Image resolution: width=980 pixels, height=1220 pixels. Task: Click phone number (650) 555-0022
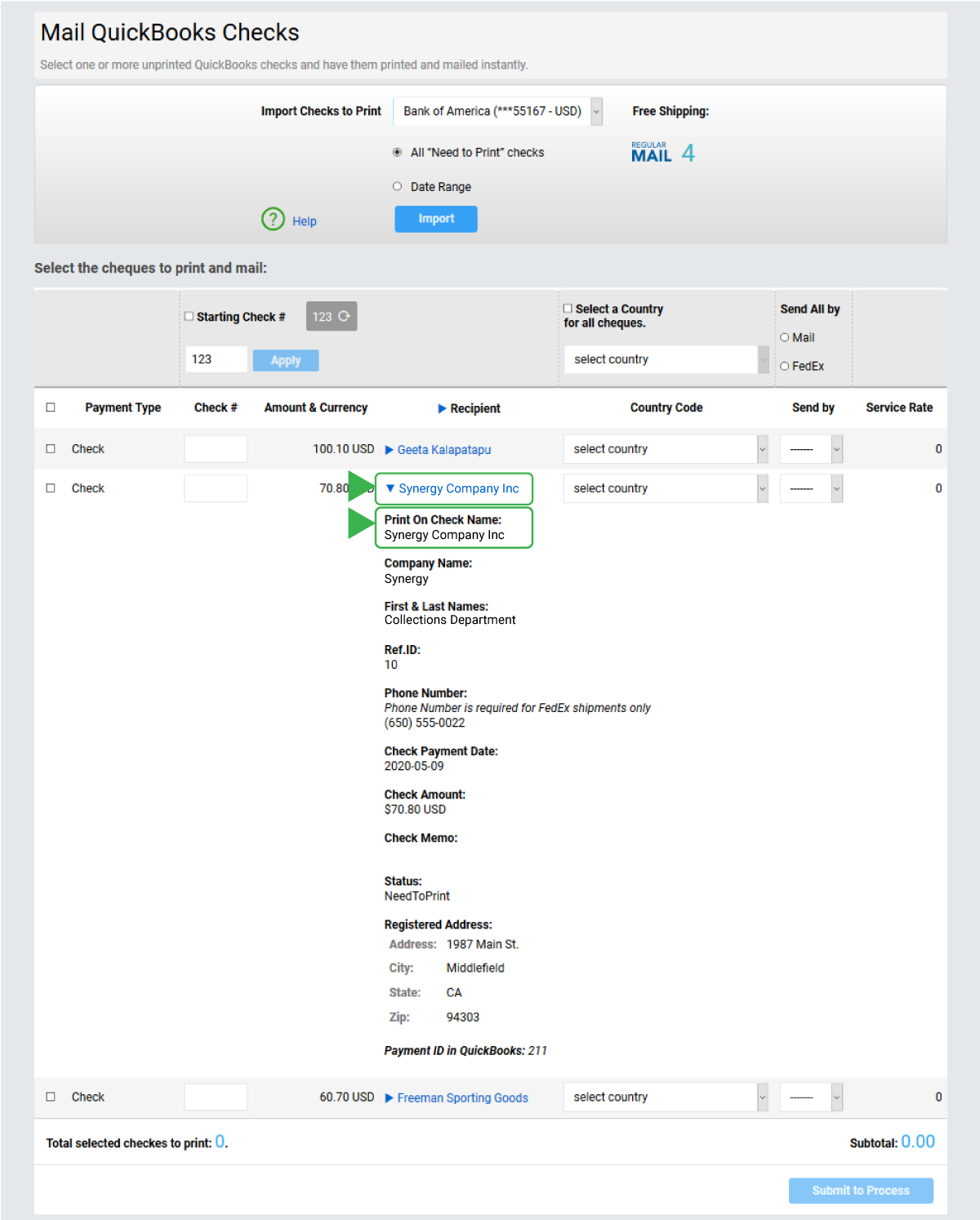[425, 723]
